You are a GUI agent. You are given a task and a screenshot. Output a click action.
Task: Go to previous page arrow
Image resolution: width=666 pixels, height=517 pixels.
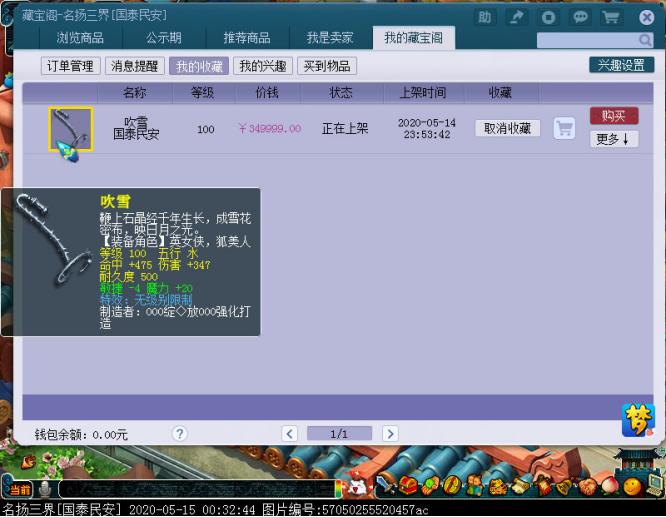click(290, 433)
